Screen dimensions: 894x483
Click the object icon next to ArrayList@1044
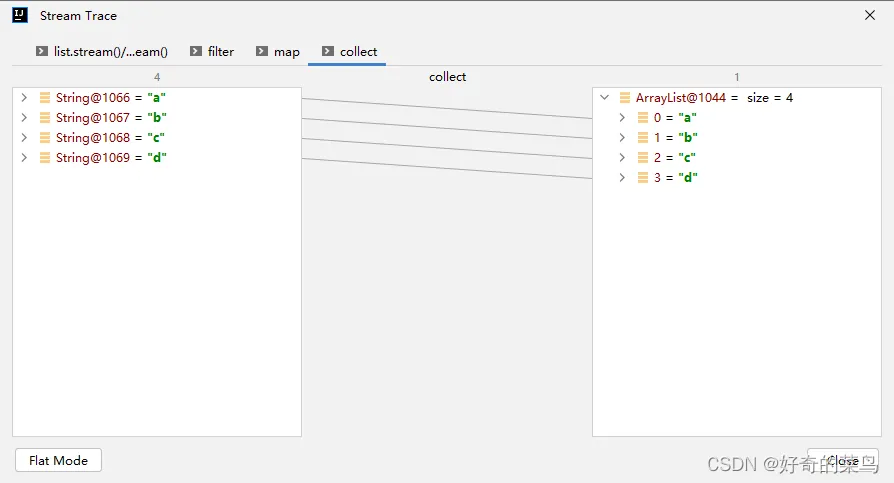point(625,98)
